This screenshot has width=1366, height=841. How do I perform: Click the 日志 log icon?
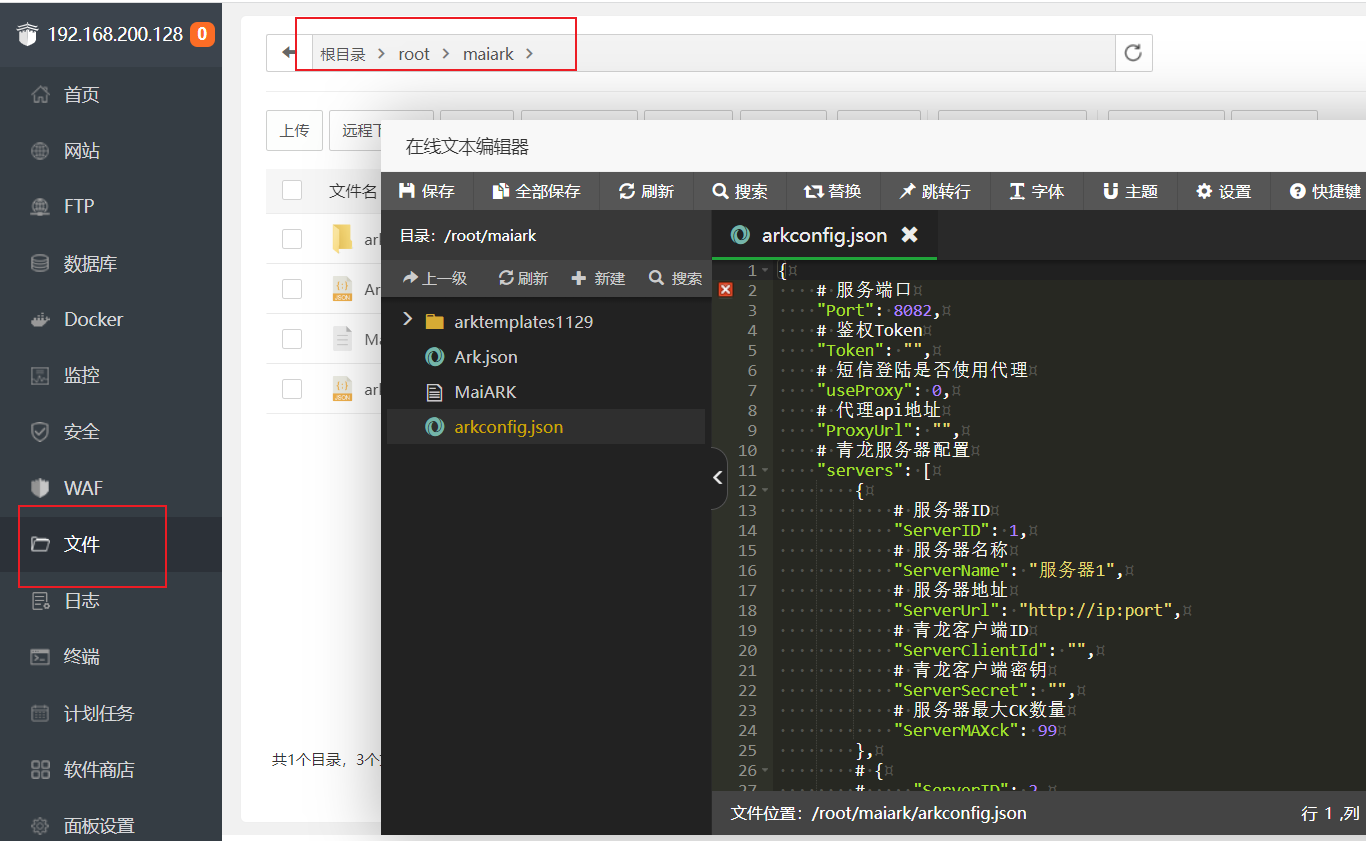[40, 601]
